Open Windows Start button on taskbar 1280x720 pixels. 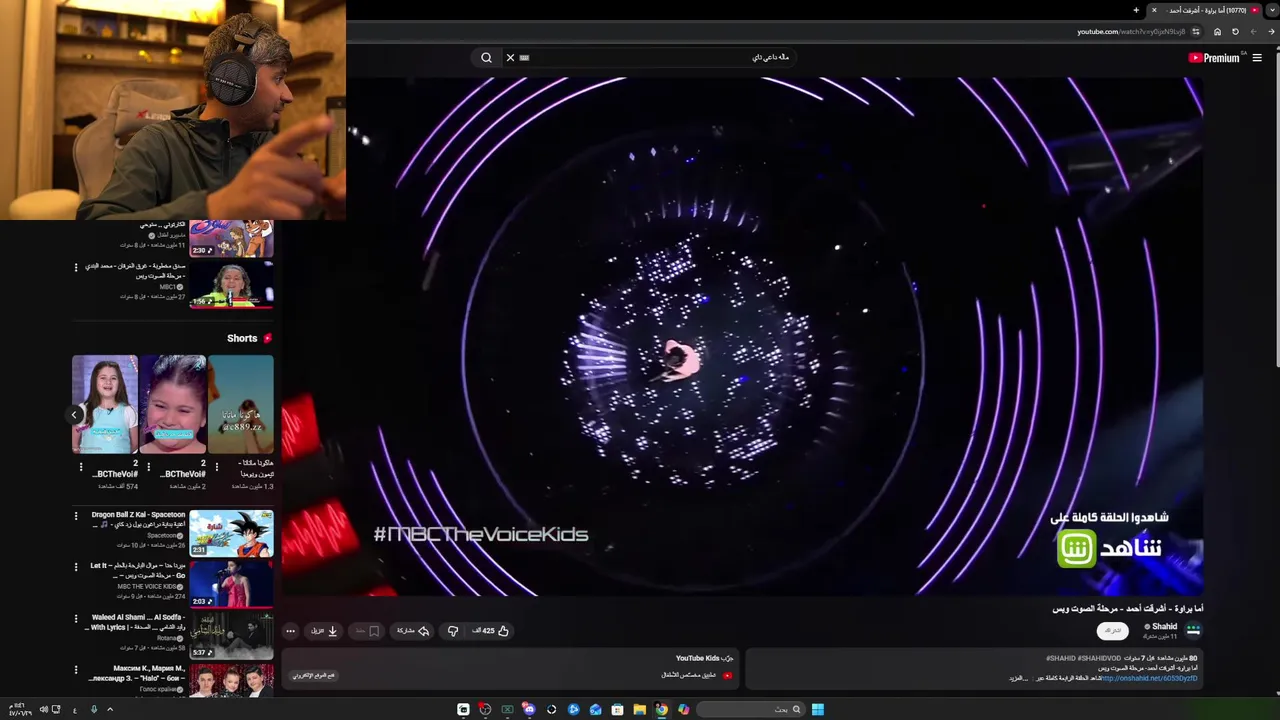817,709
